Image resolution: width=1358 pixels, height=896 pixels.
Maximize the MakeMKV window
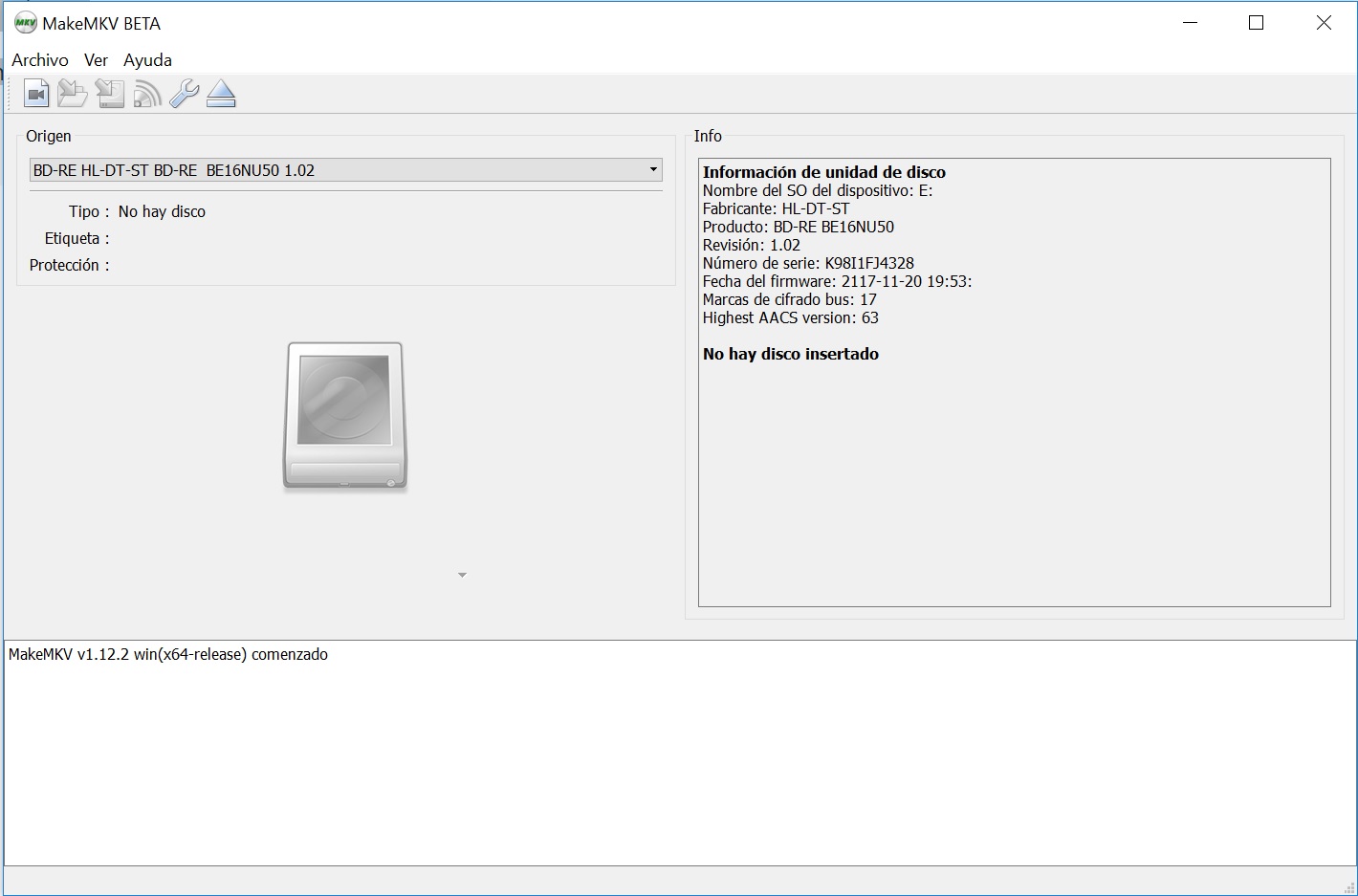[1257, 23]
